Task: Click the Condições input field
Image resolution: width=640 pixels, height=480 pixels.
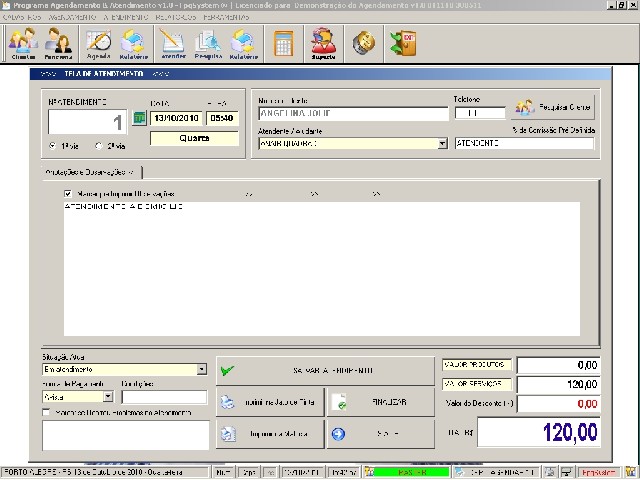Action: [164, 397]
